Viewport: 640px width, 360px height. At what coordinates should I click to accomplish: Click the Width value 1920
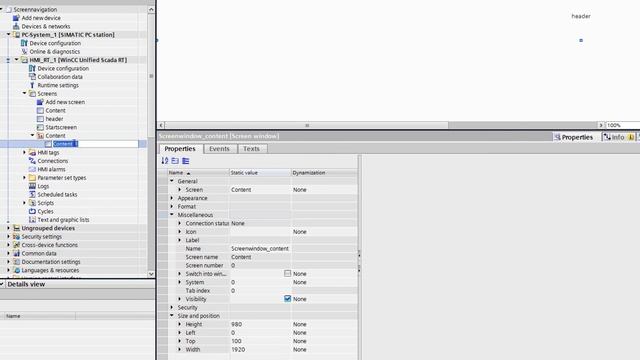(260, 349)
